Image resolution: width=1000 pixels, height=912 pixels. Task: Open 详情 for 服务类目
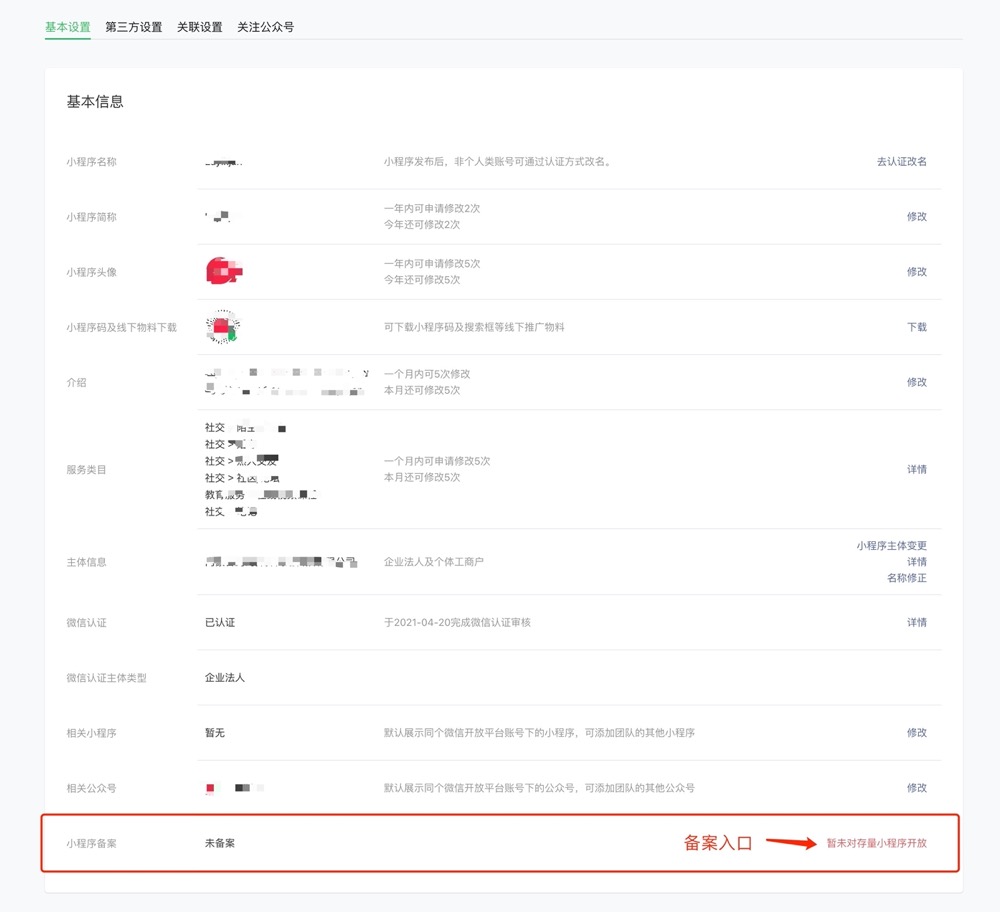916,469
